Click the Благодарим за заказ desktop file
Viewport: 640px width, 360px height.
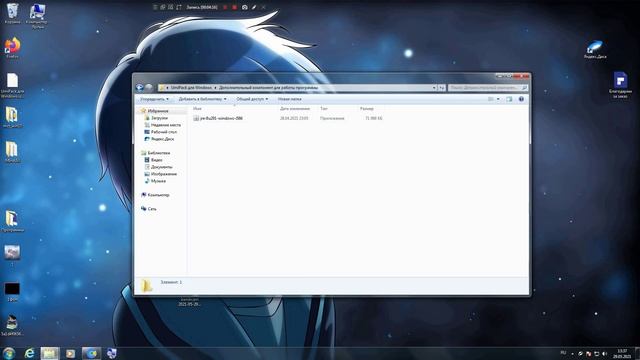pyautogui.click(x=620, y=85)
